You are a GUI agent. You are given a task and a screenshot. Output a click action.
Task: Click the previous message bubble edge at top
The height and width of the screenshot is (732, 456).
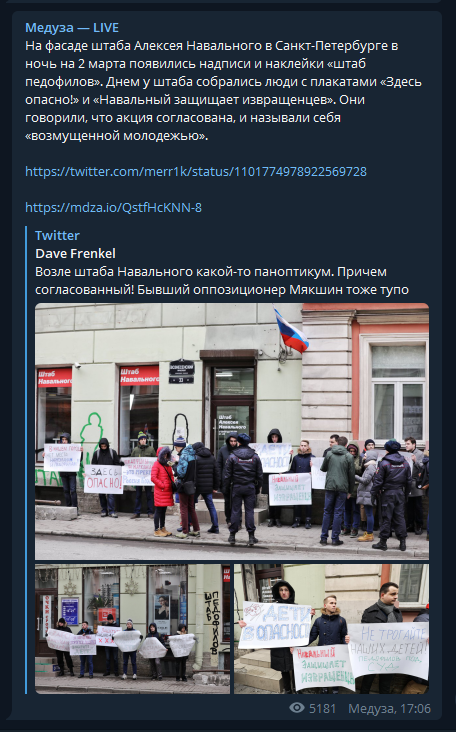pyautogui.click(x=227, y=2)
